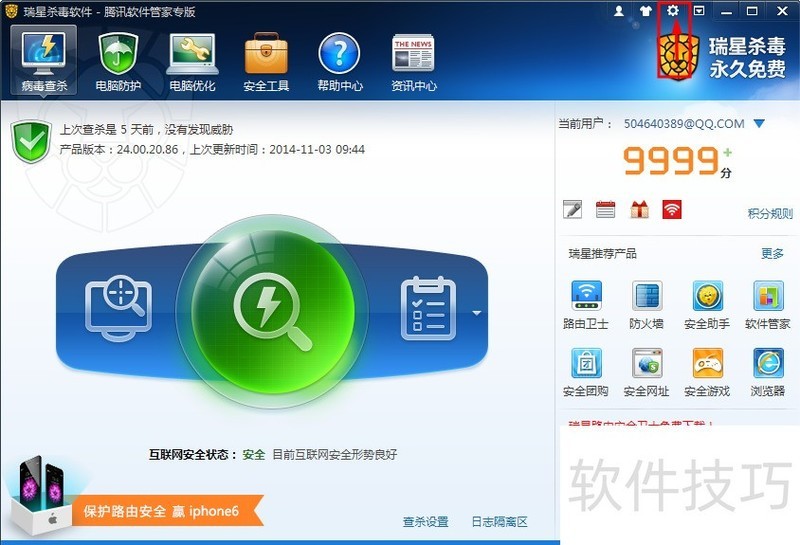Image resolution: width=800 pixels, height=545 pixels.
Task: Open 安全团购 safe group buying
Action: coord(586,373)
